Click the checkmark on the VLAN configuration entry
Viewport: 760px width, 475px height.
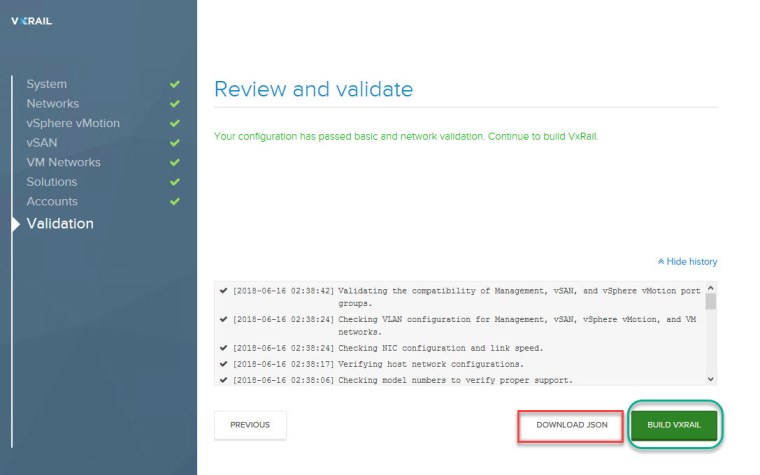coord(223,319)
